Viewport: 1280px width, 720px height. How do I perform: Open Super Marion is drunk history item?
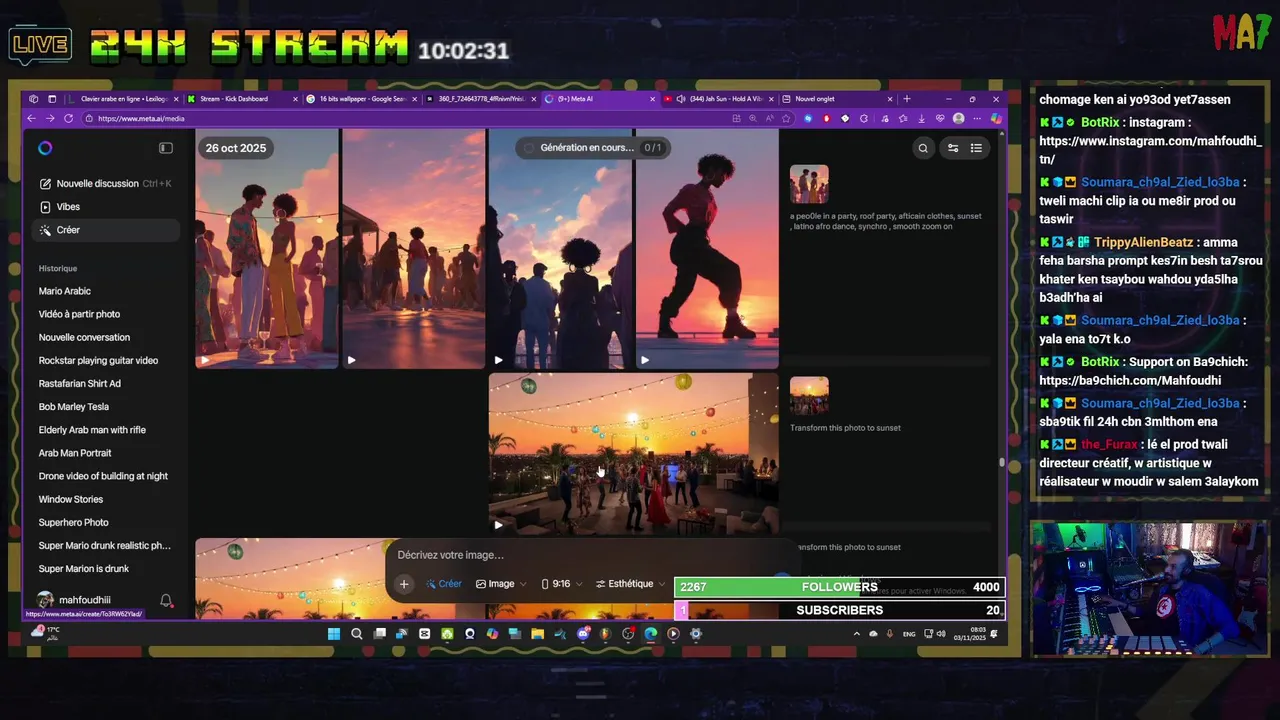(x=83, y=569)
